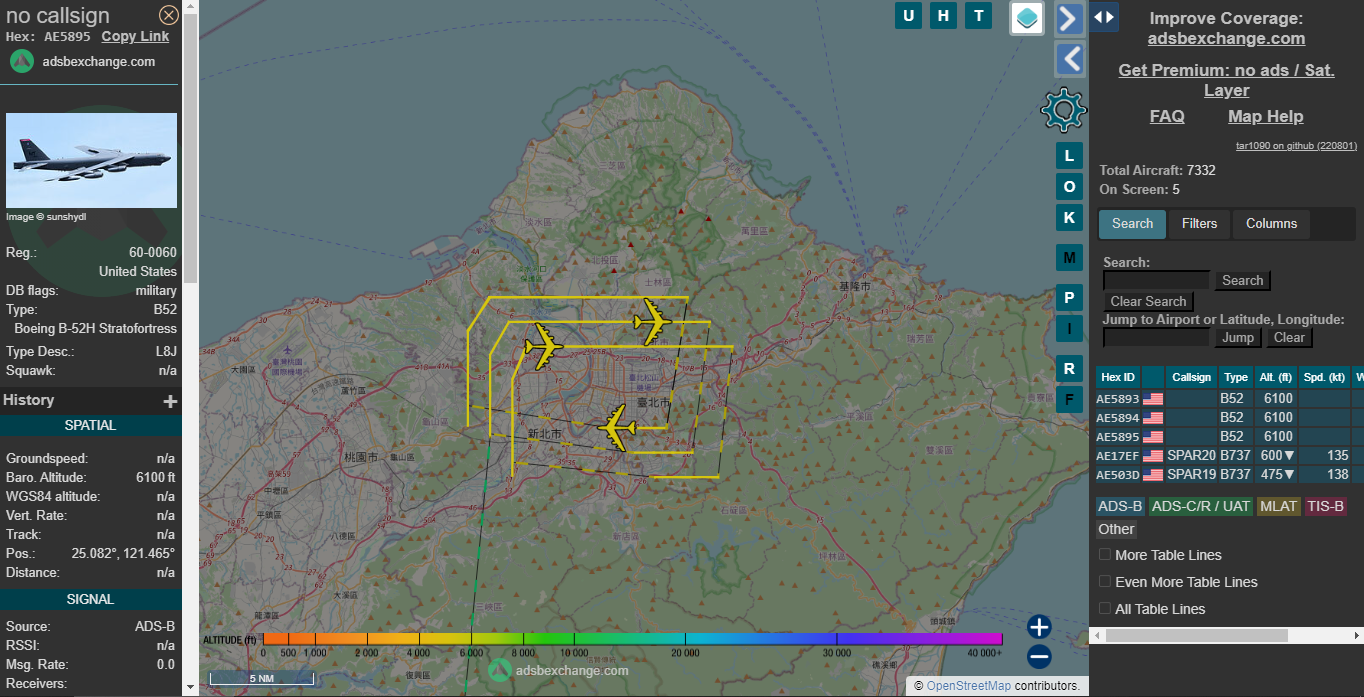Select the southern B-52 aircraft icon
The width and height of the screenshot is (1364, 697).
pyautogui.click(x=616, y=427)
